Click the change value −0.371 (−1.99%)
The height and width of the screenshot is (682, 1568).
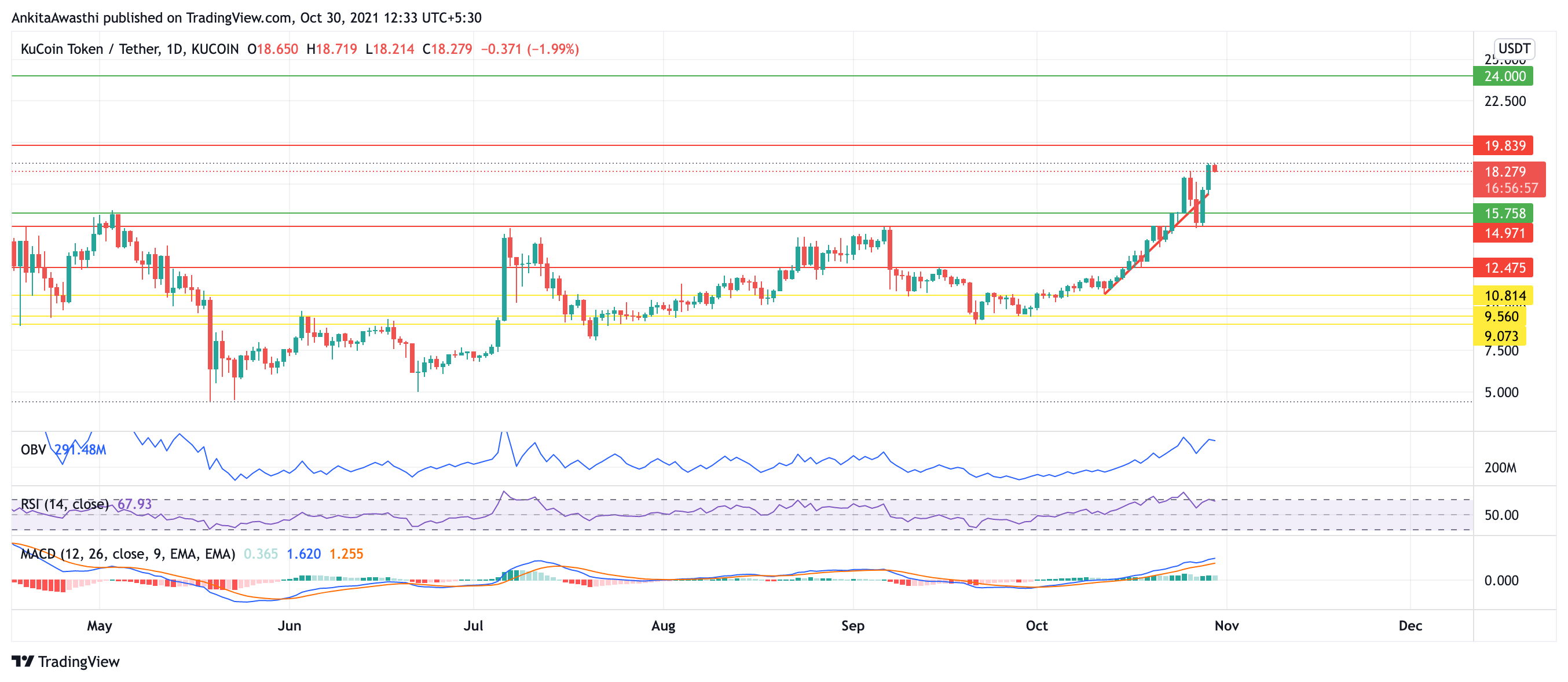(x=530, y=49)
